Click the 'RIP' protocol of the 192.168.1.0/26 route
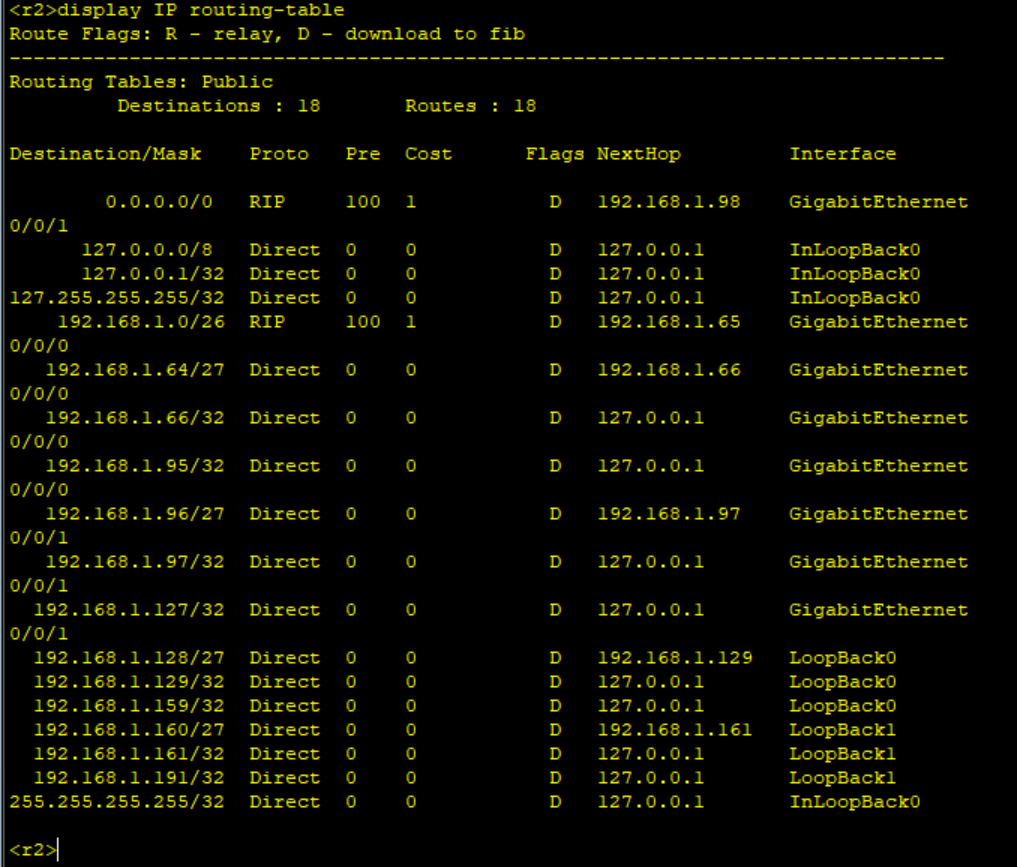The height and width of the screenshot is (867, 1017). 267,322
